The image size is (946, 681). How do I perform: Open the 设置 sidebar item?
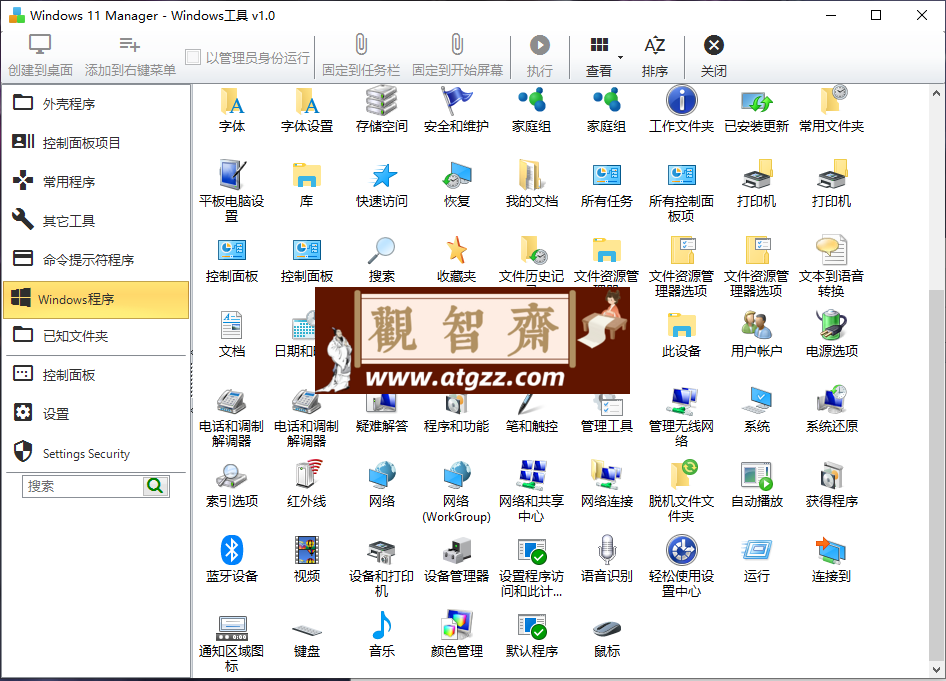click(97, 414)
